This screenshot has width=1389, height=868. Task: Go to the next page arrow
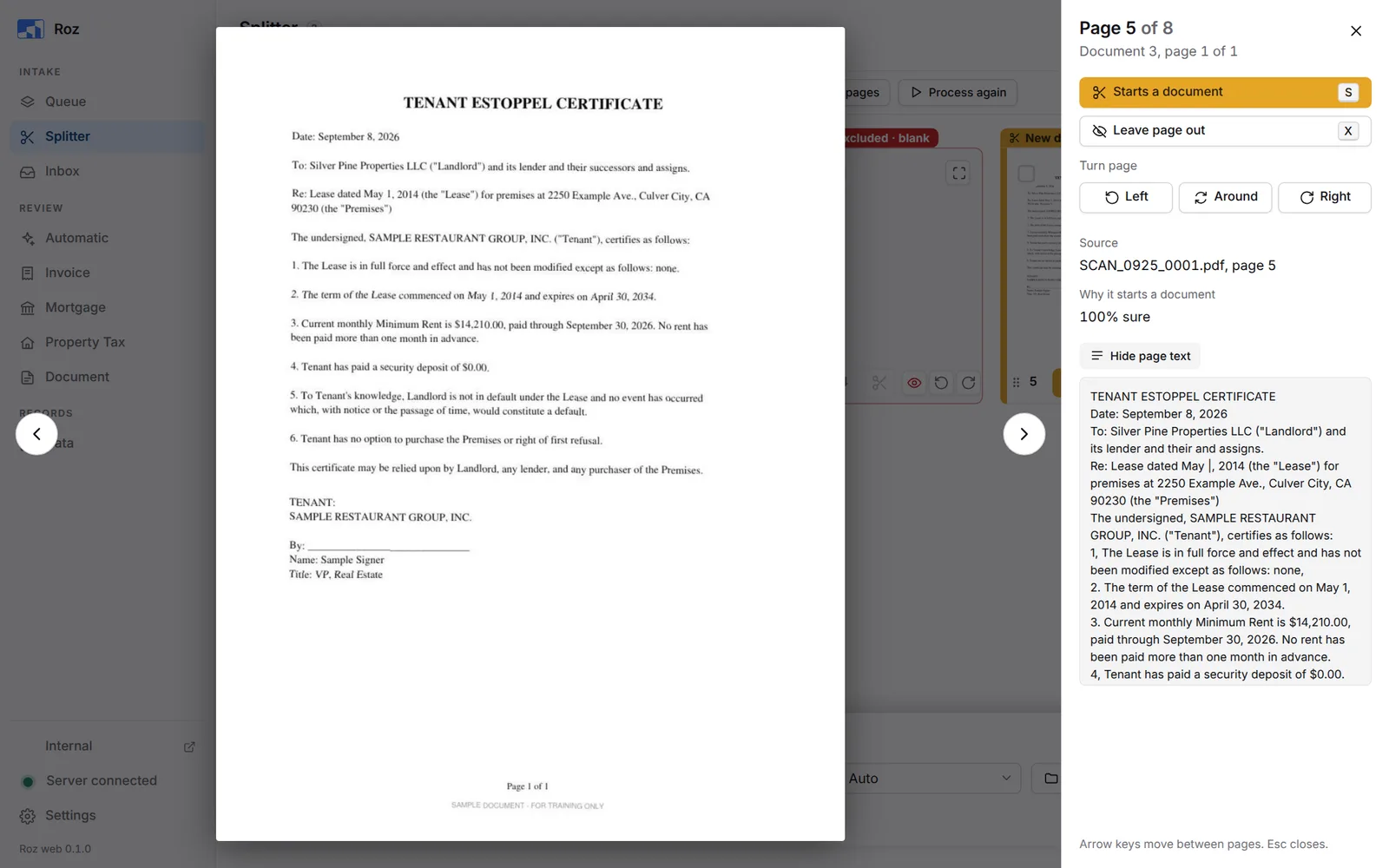click(x=1024, y=434)
